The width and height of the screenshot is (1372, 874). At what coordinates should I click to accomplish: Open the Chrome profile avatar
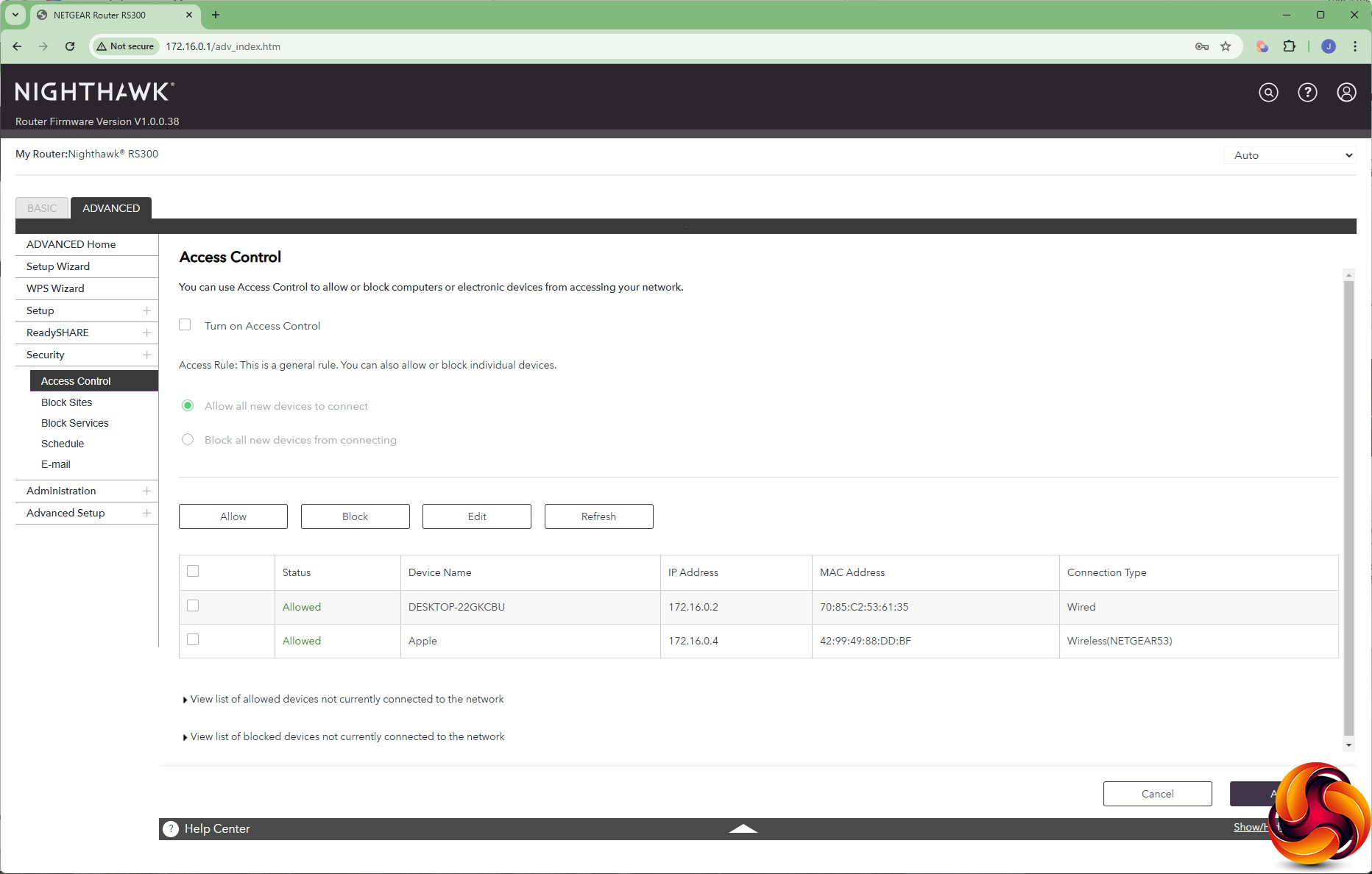[x=1329, y=46]
